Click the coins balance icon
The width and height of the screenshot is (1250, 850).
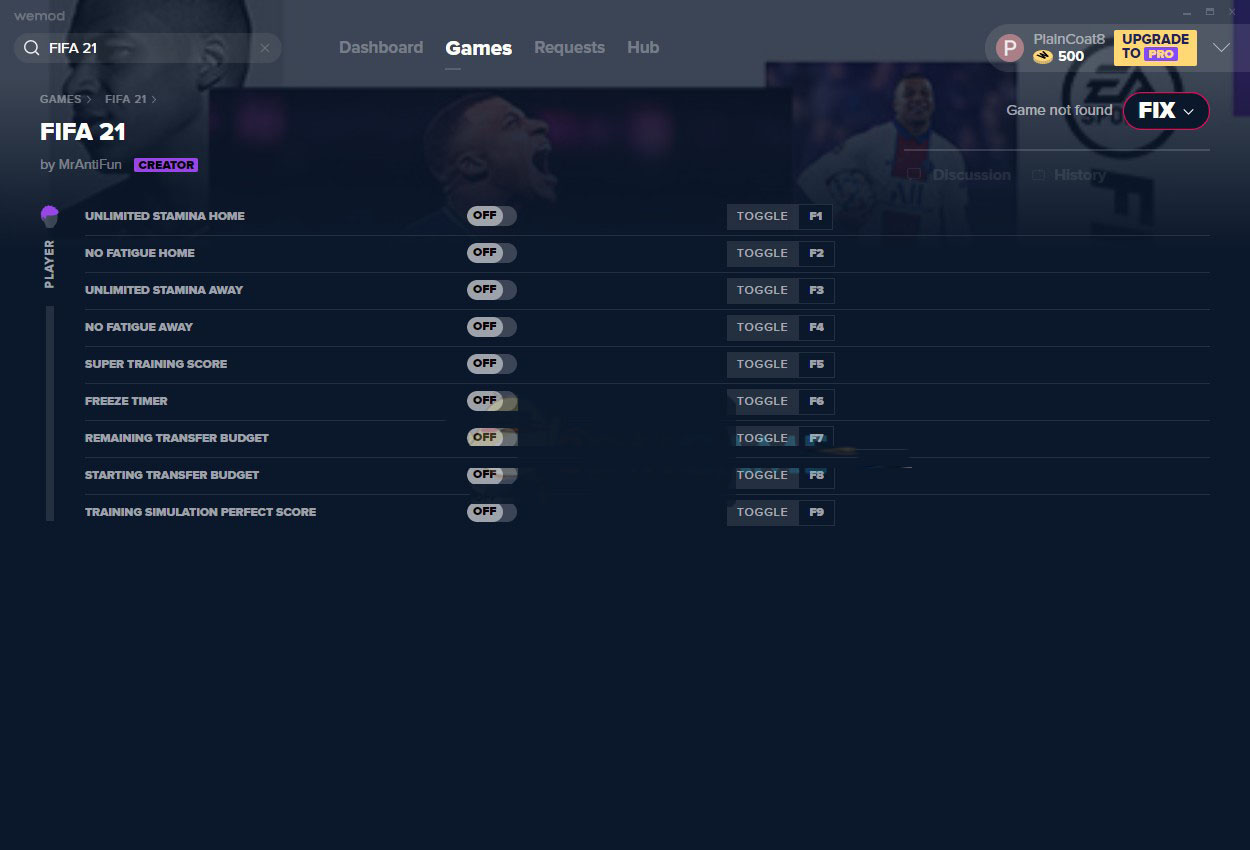[x=1043, y=57]
